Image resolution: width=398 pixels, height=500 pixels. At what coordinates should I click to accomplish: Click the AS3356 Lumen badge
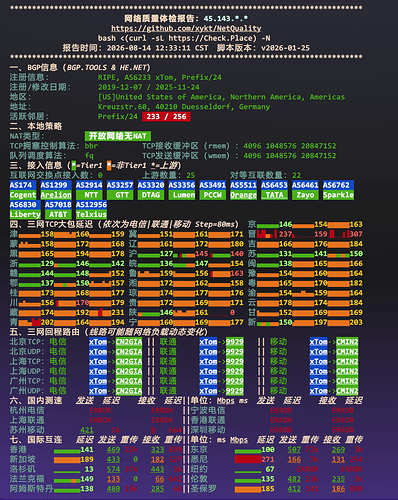pos(182,190)
